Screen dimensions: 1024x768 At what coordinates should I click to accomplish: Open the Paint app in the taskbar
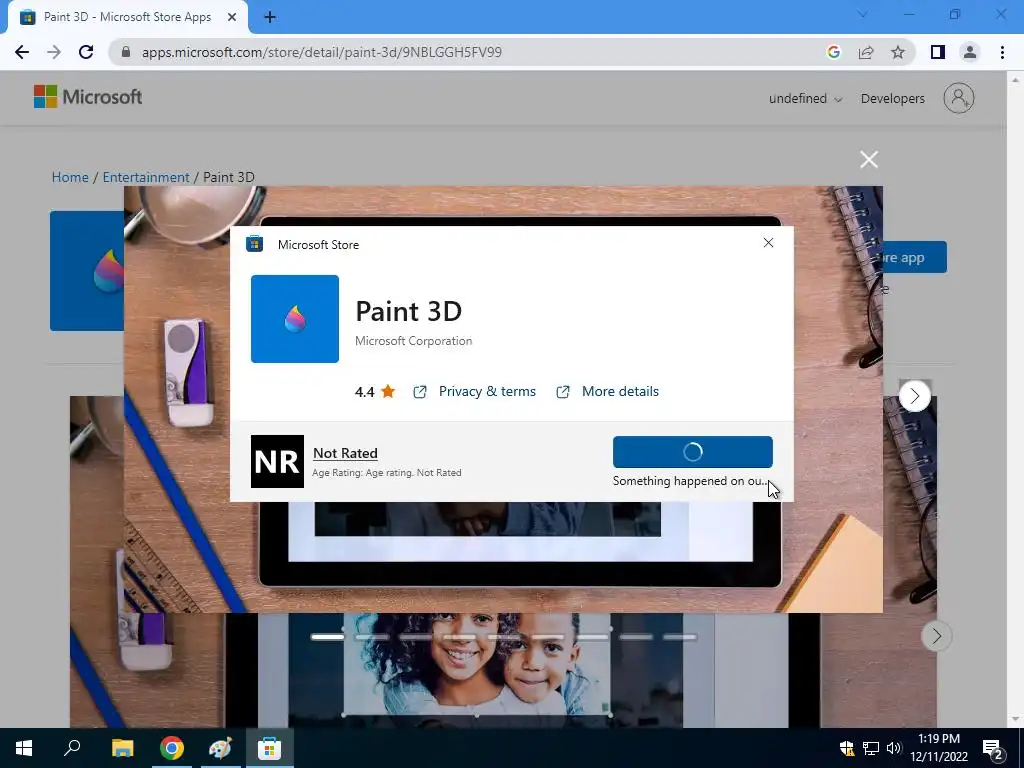(x=220, y=748)
